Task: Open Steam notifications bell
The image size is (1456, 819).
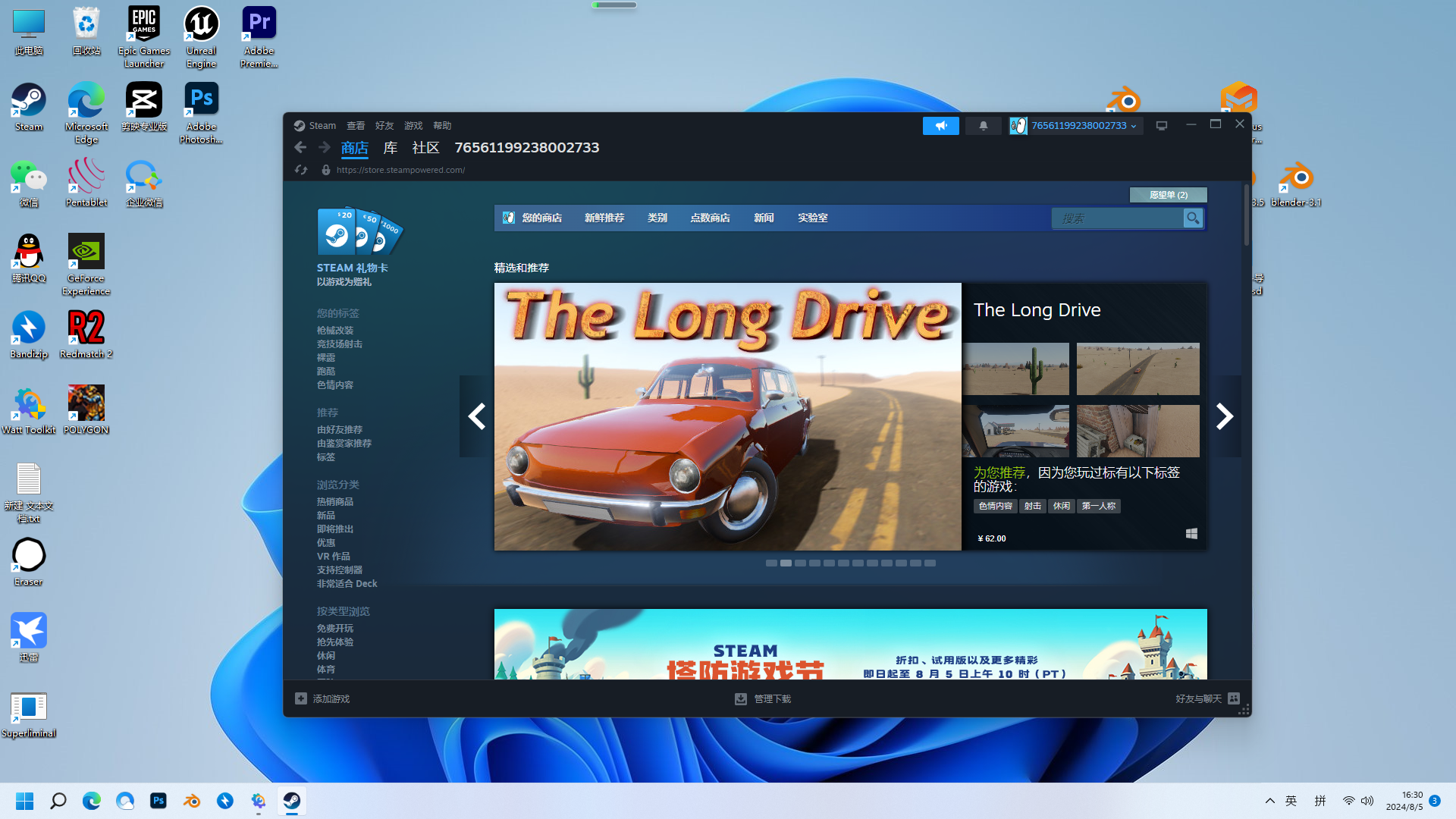Action: [983, 126]
